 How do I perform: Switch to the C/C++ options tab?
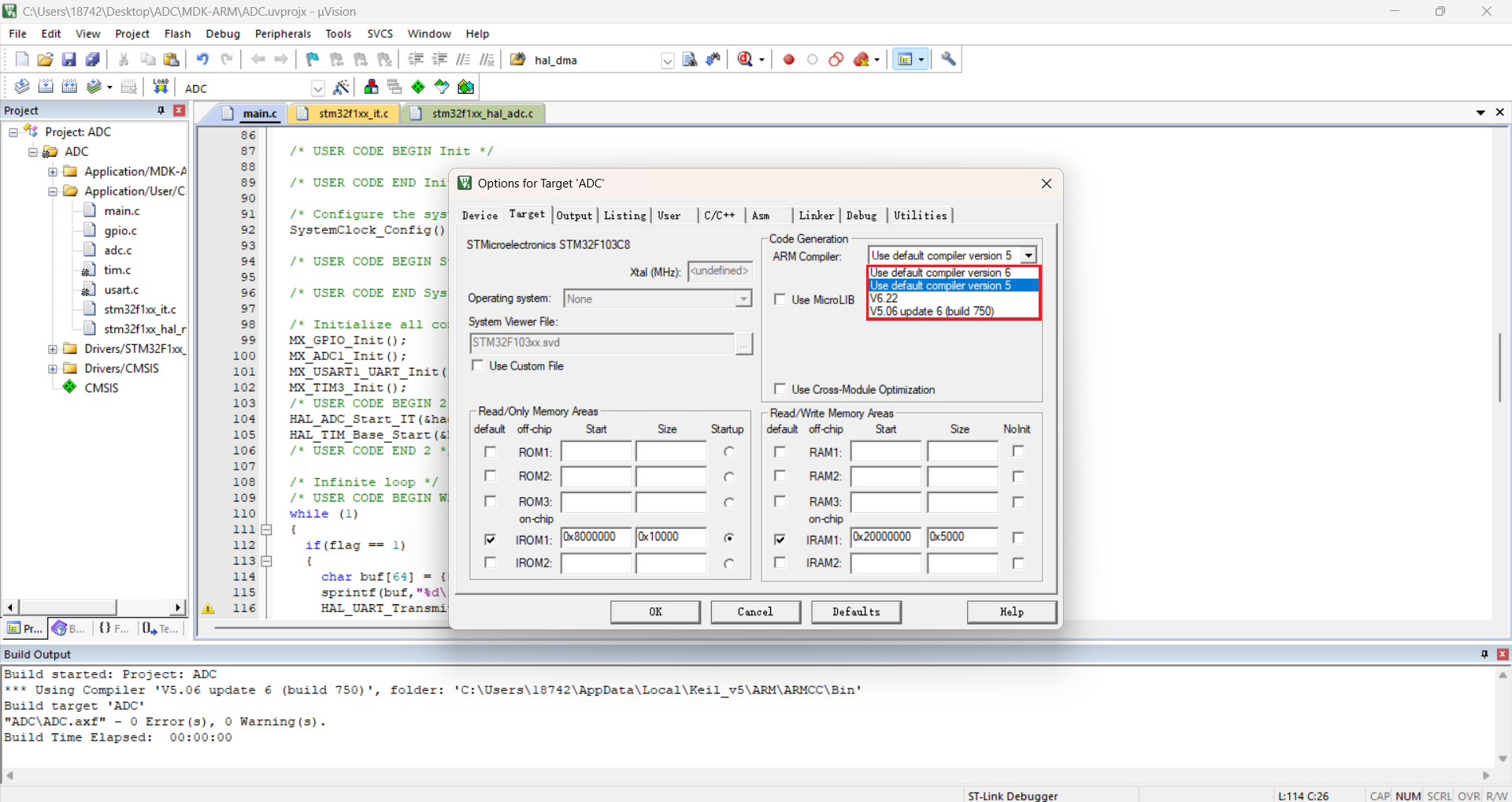(720, 216)
